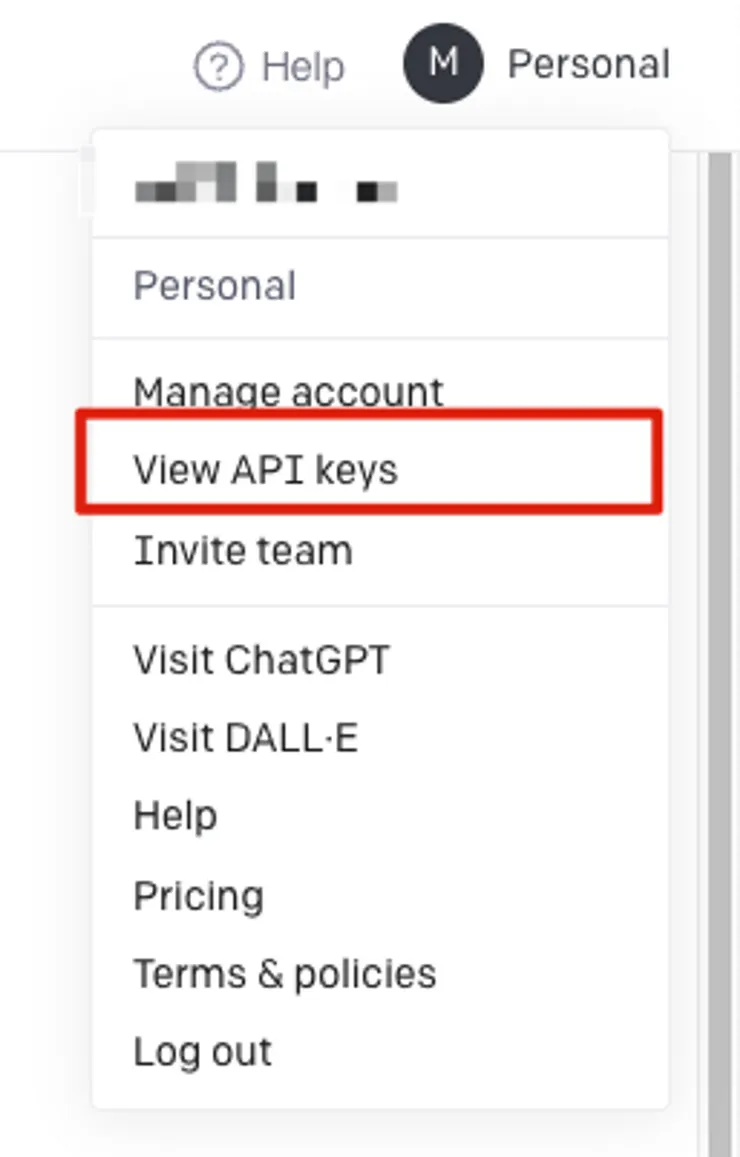Go to Visit ChatGPT
Viewport: 740px width, 1157px height.
click(262, 660)
